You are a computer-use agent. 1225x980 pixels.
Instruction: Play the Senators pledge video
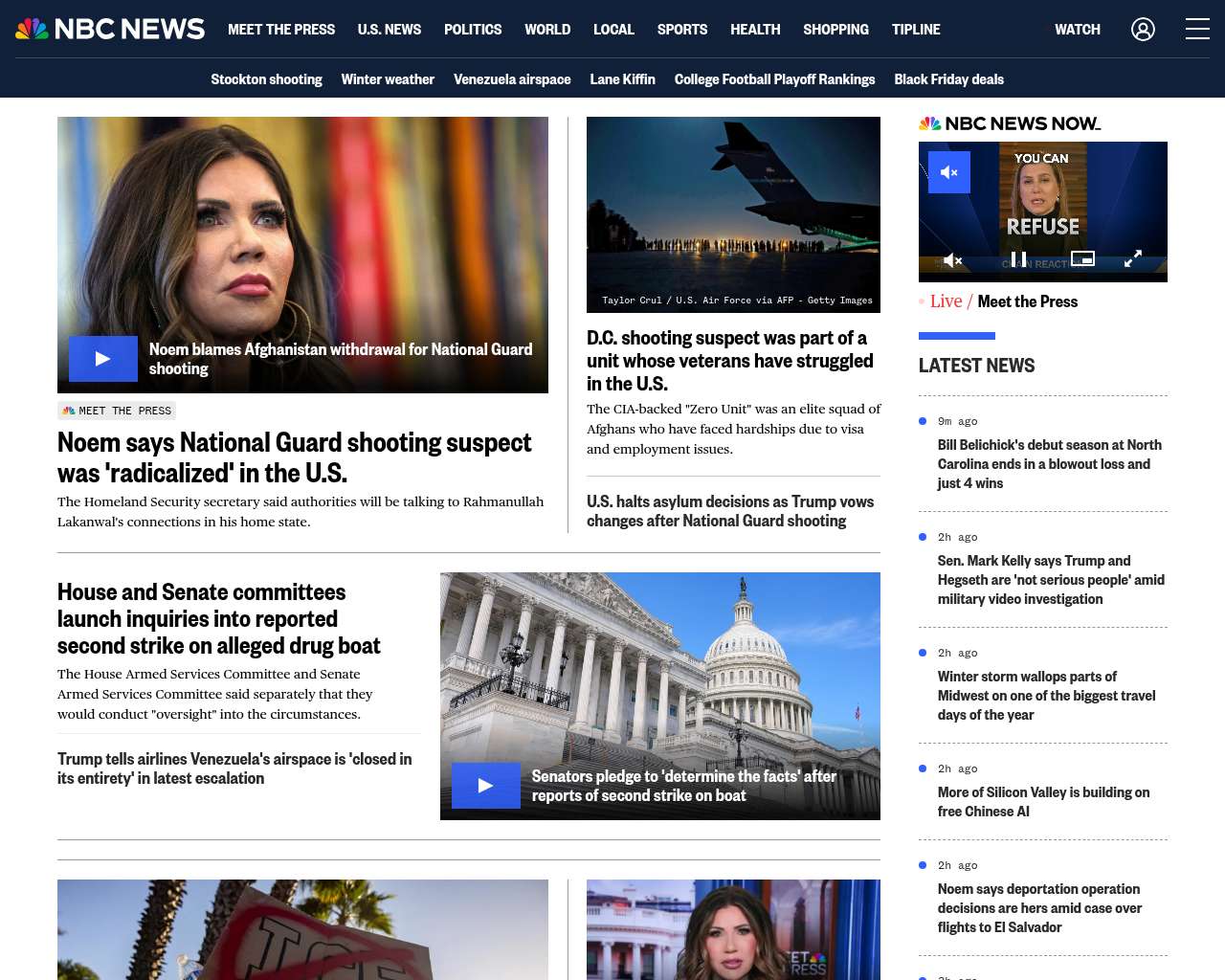486,786
